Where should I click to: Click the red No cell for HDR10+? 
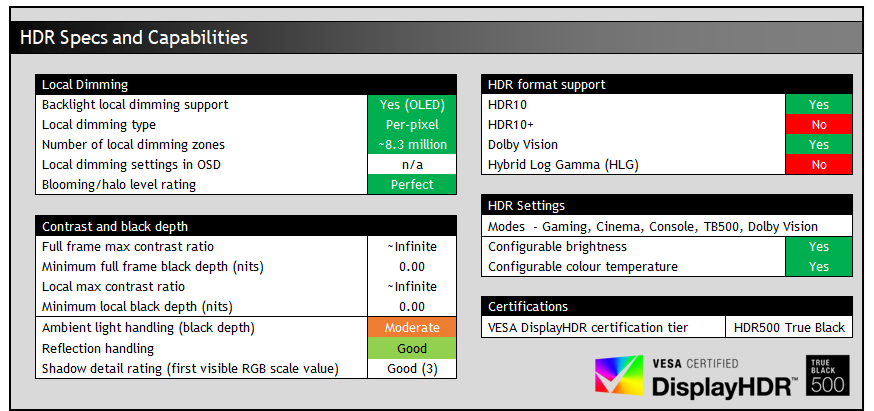(x=818, y=125)
